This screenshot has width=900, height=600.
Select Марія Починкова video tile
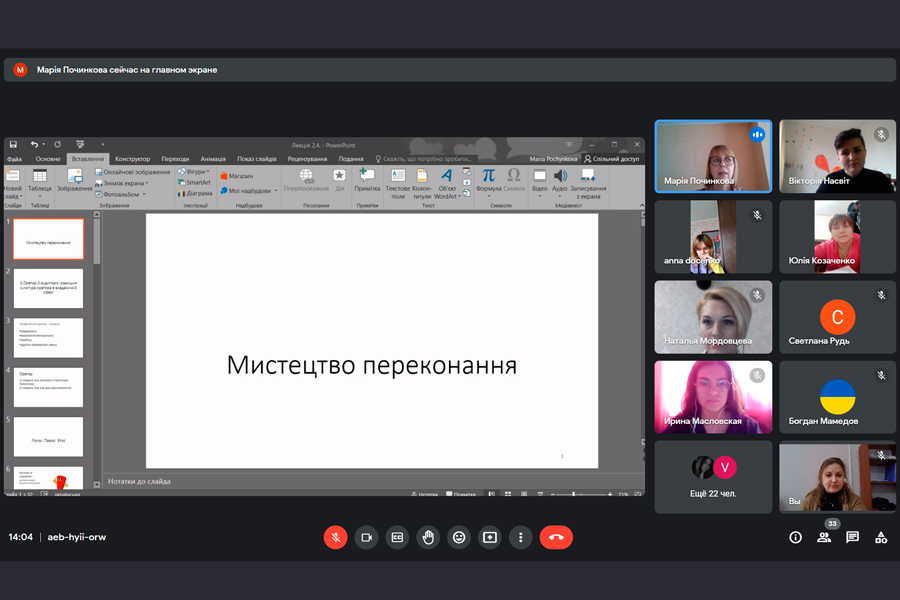(713, 156)
